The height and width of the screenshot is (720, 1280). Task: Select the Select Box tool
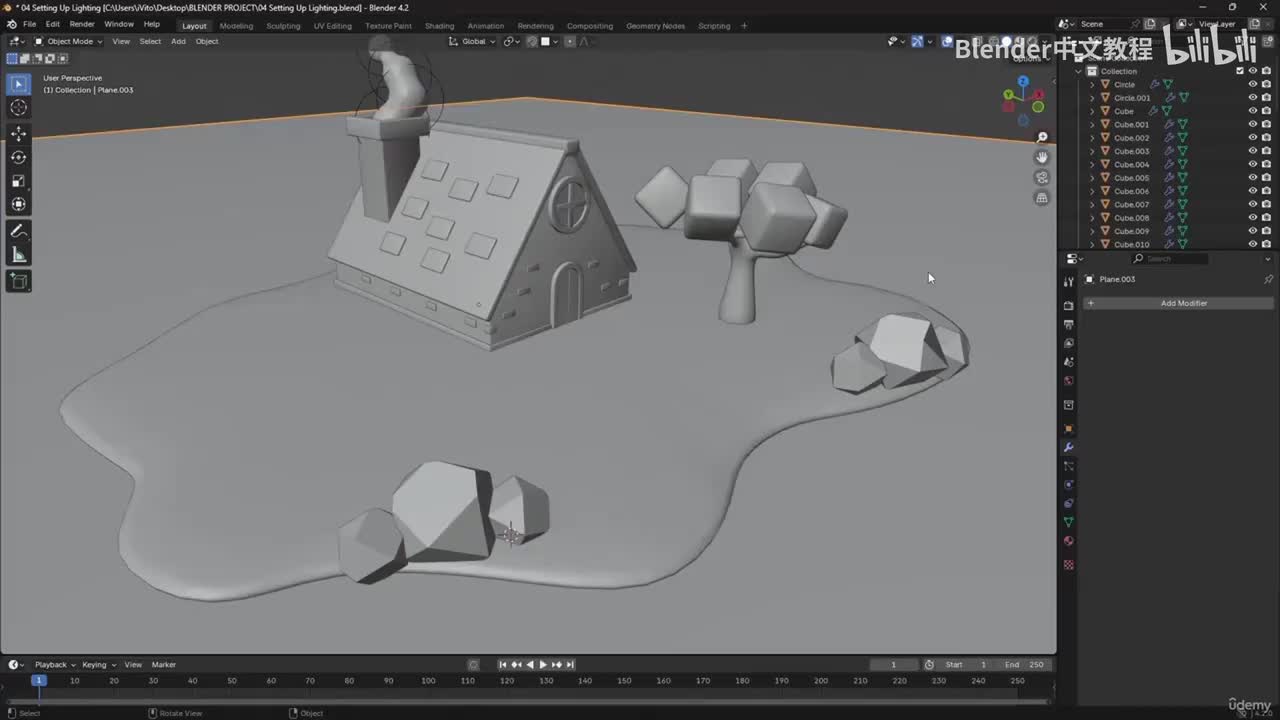[18, 84]
